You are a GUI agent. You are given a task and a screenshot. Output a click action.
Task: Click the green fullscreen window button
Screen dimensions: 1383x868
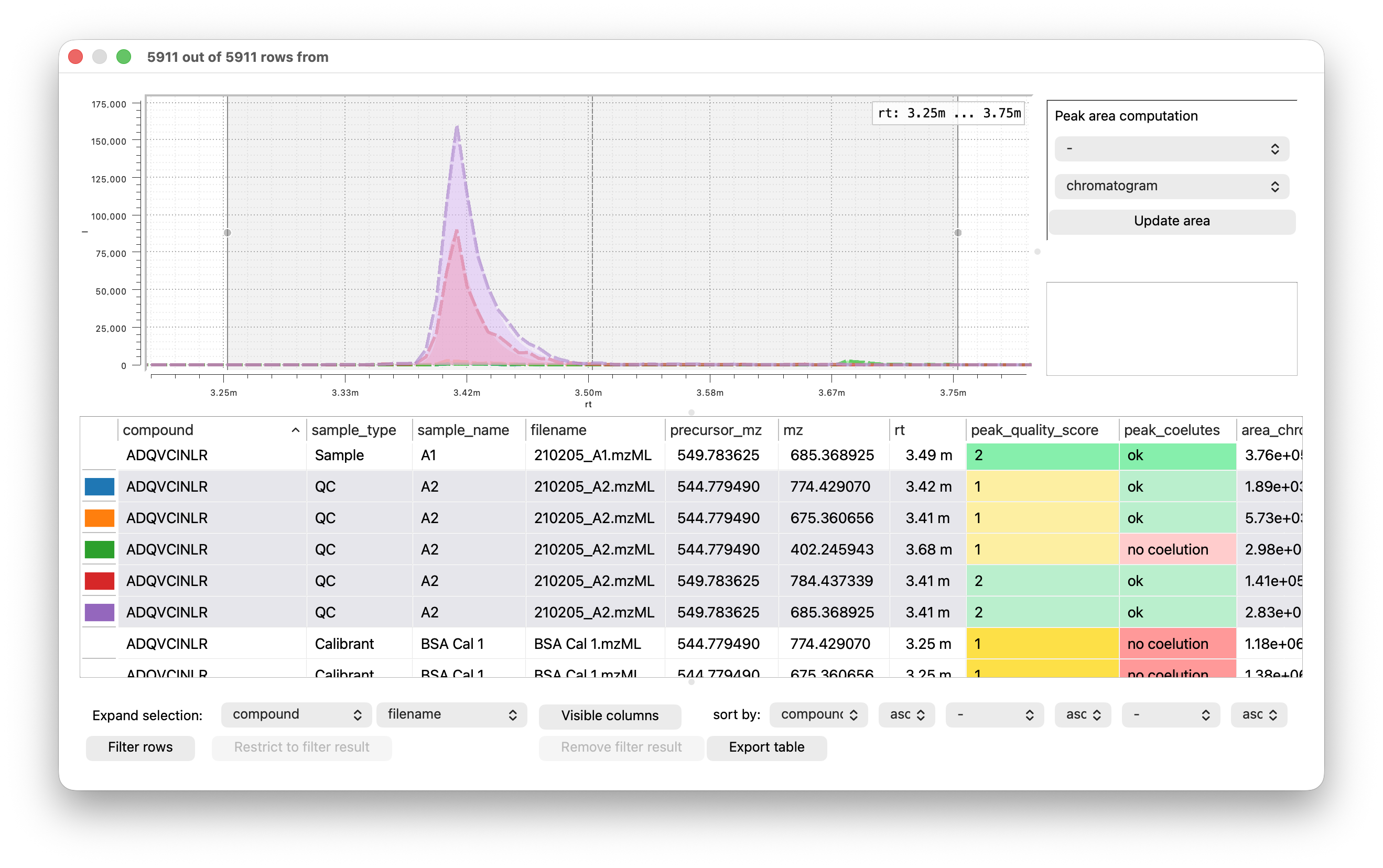tap(123, 57)
